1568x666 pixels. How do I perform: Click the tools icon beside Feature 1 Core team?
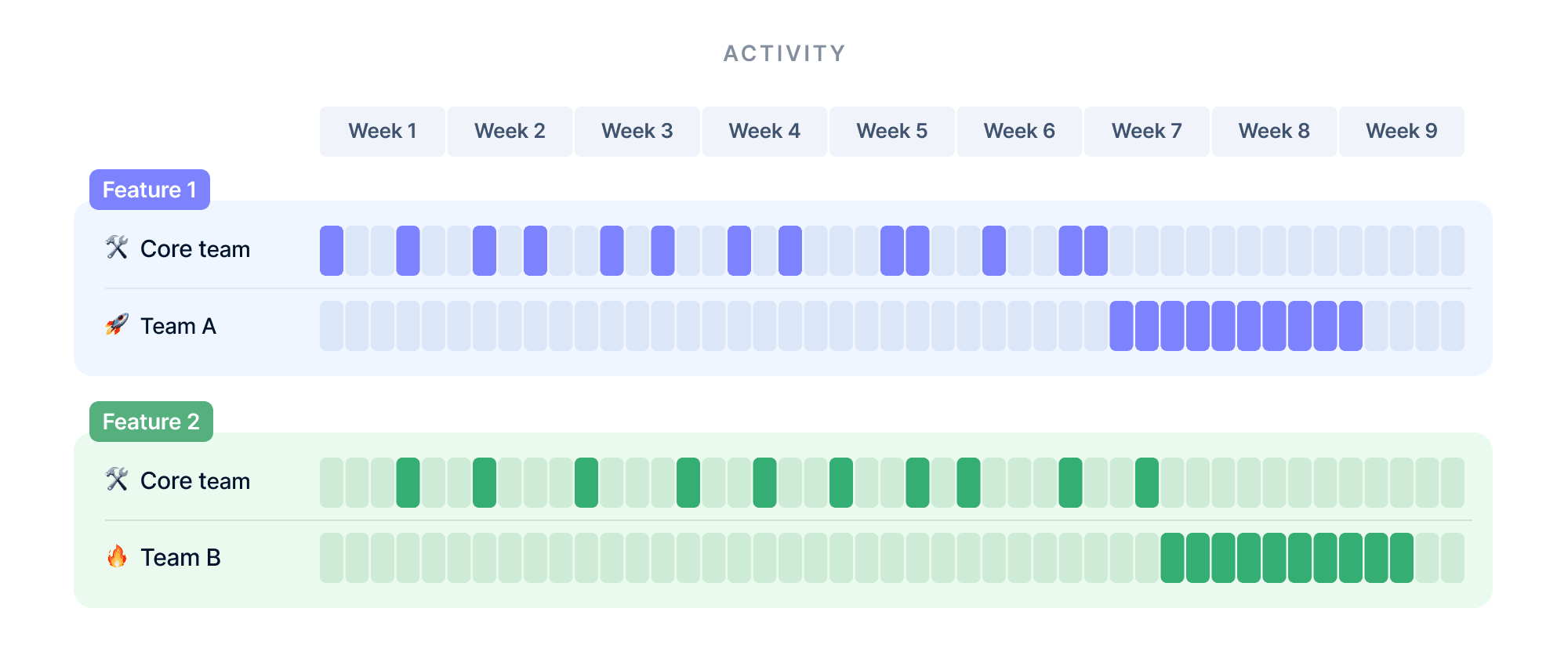pyautogui.click(x=117, y=248)
